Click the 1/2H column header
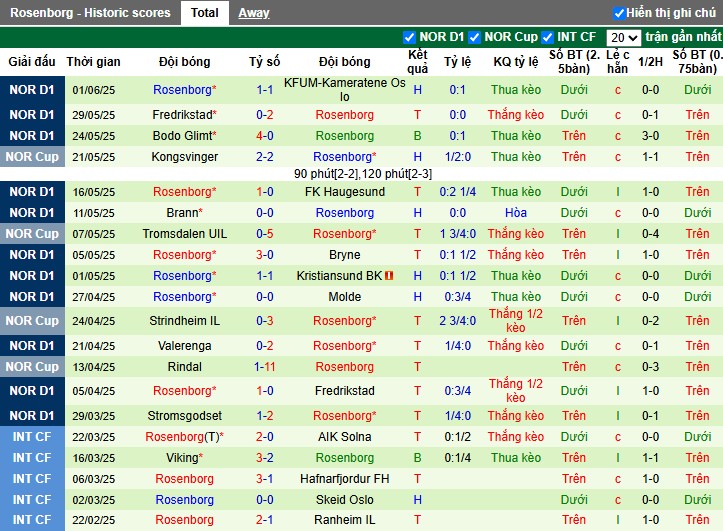 (x=650, y=62)
